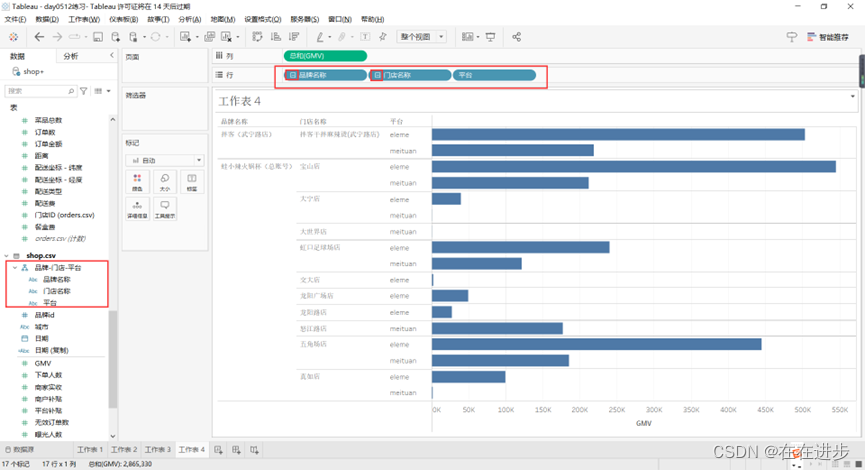The image size is (865, 470).
Task: Click the Presentation mode icon
Action: click(490, 37)
